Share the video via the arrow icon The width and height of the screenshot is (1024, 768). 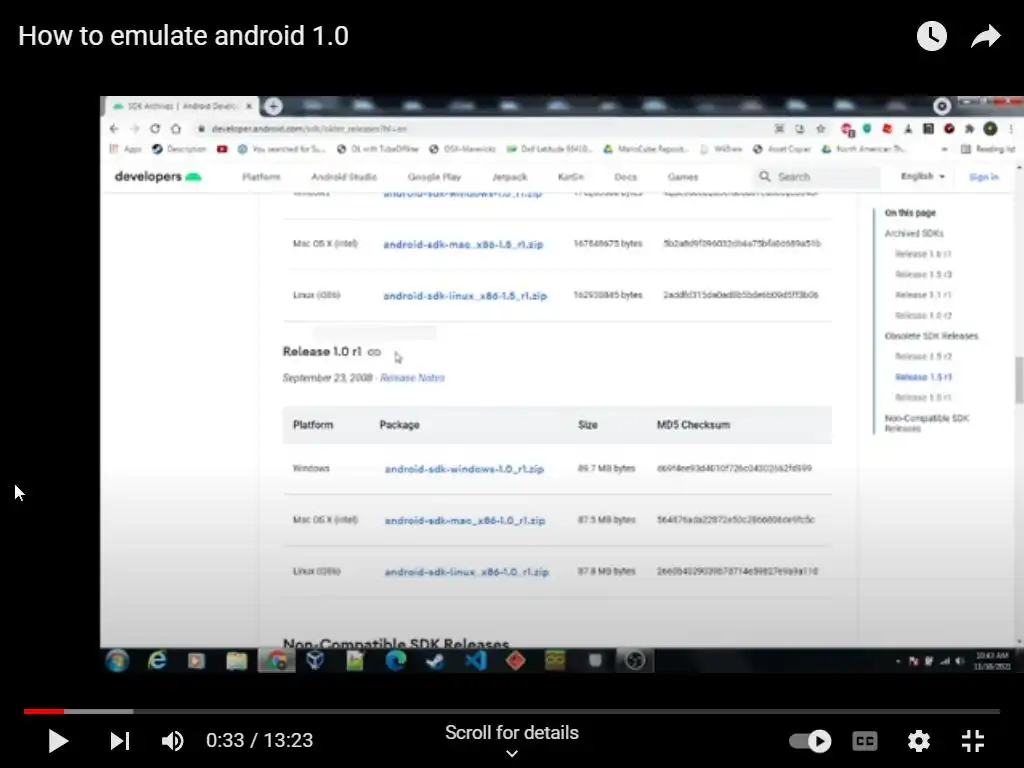point(985,36)
